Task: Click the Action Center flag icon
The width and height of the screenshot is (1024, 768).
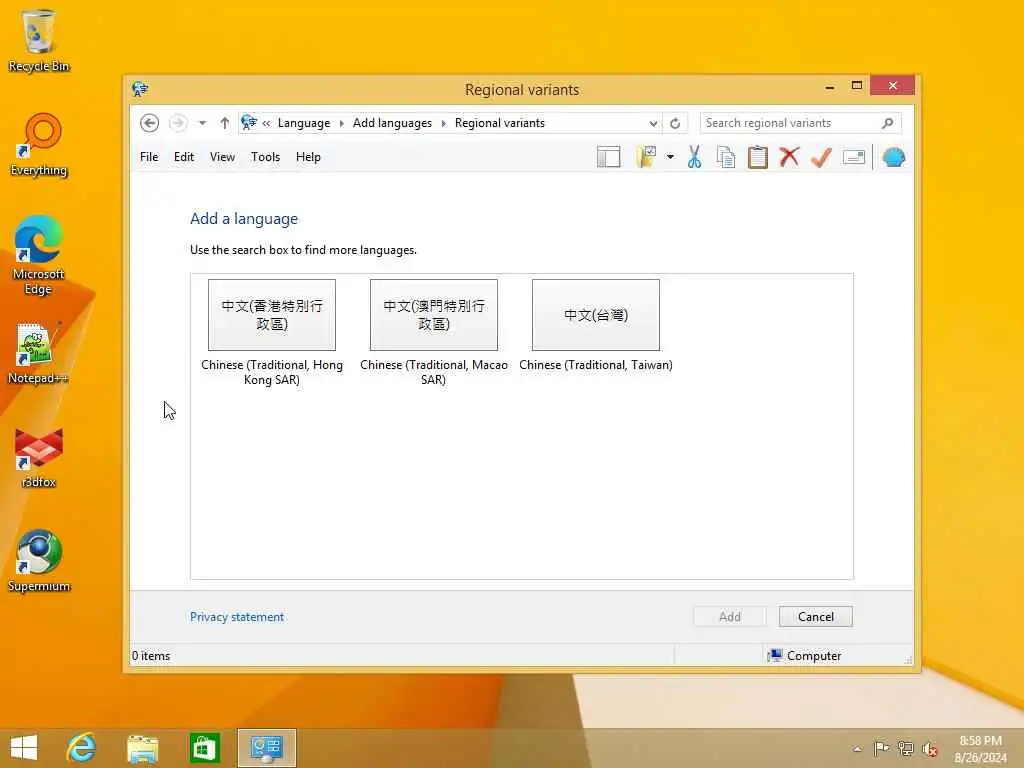Action: [x=881, y=748]
